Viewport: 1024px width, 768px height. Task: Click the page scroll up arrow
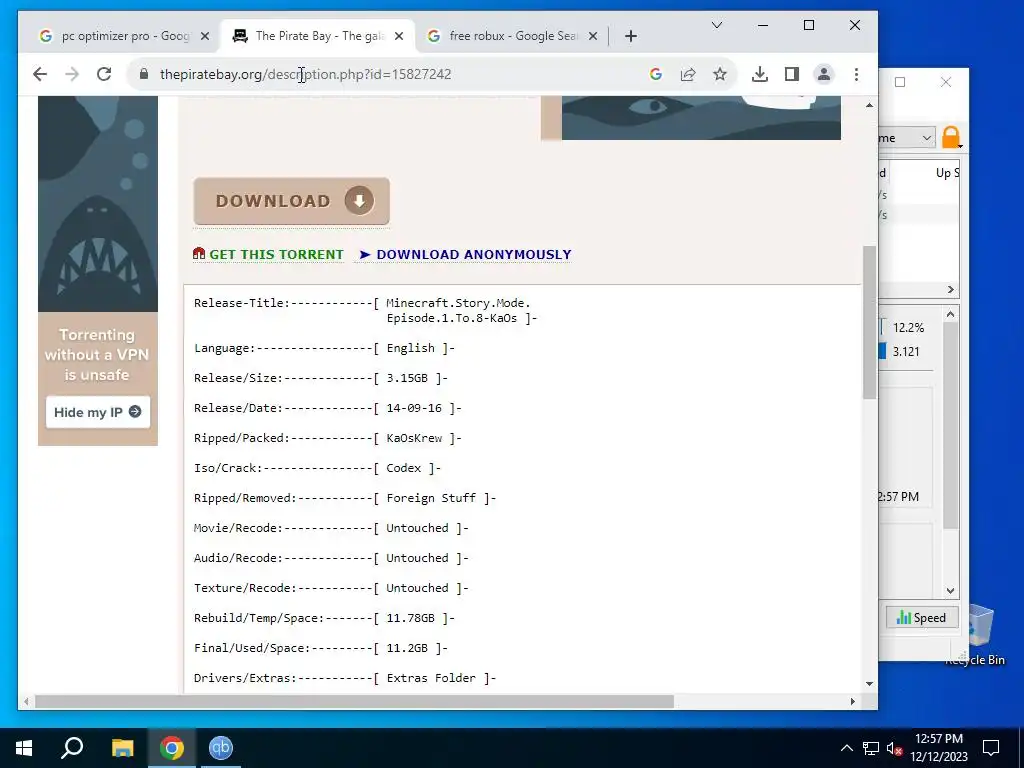pyautogui.click(x=869, y=105)
